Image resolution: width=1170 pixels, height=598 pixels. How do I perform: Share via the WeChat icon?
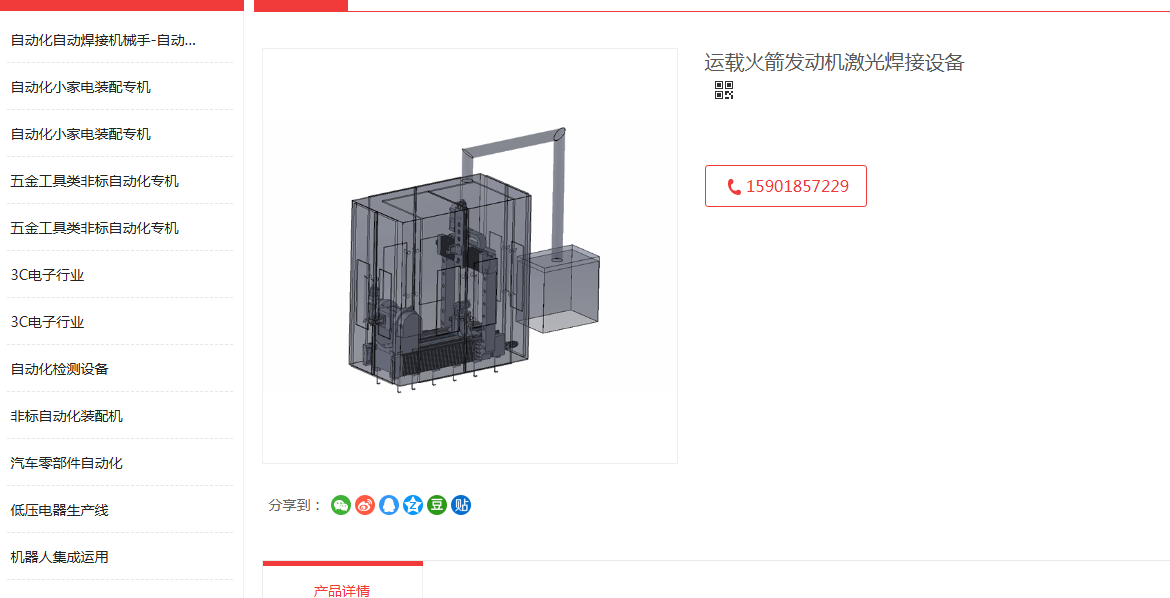click(x=341, y=505)
